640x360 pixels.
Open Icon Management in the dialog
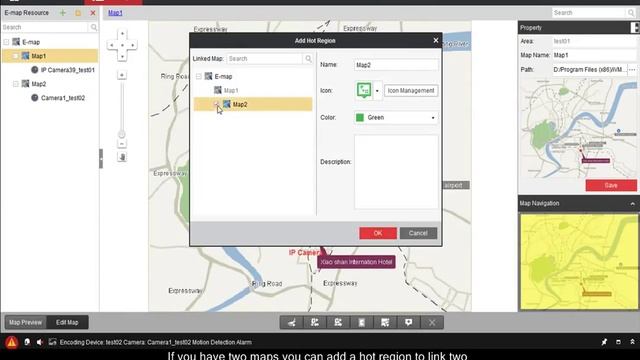(411, 91)
